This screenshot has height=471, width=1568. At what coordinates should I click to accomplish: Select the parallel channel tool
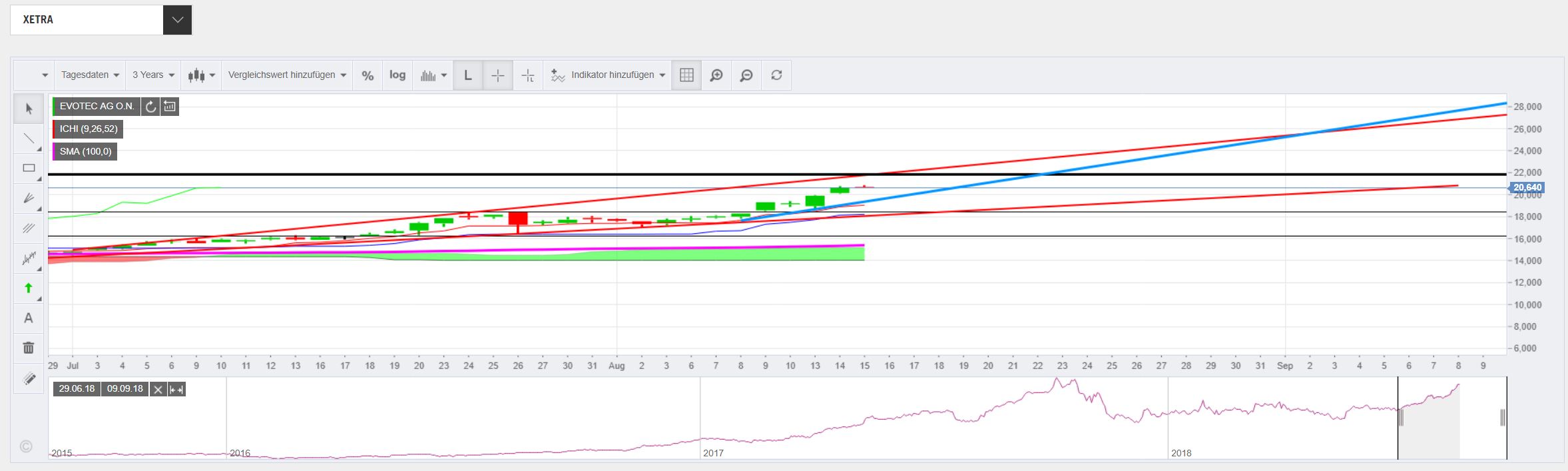[29, 229]
